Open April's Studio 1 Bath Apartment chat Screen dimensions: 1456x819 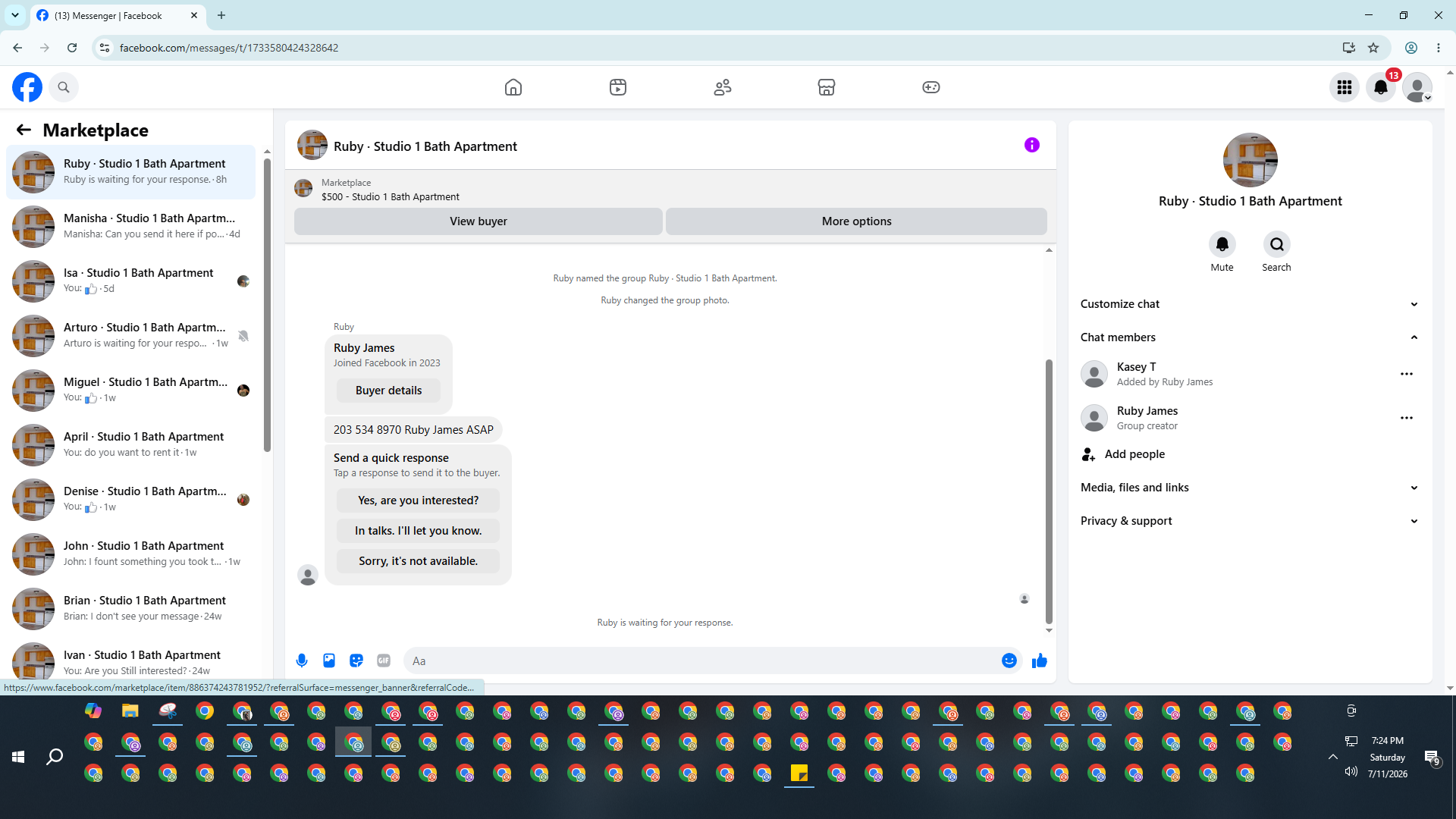130,445
